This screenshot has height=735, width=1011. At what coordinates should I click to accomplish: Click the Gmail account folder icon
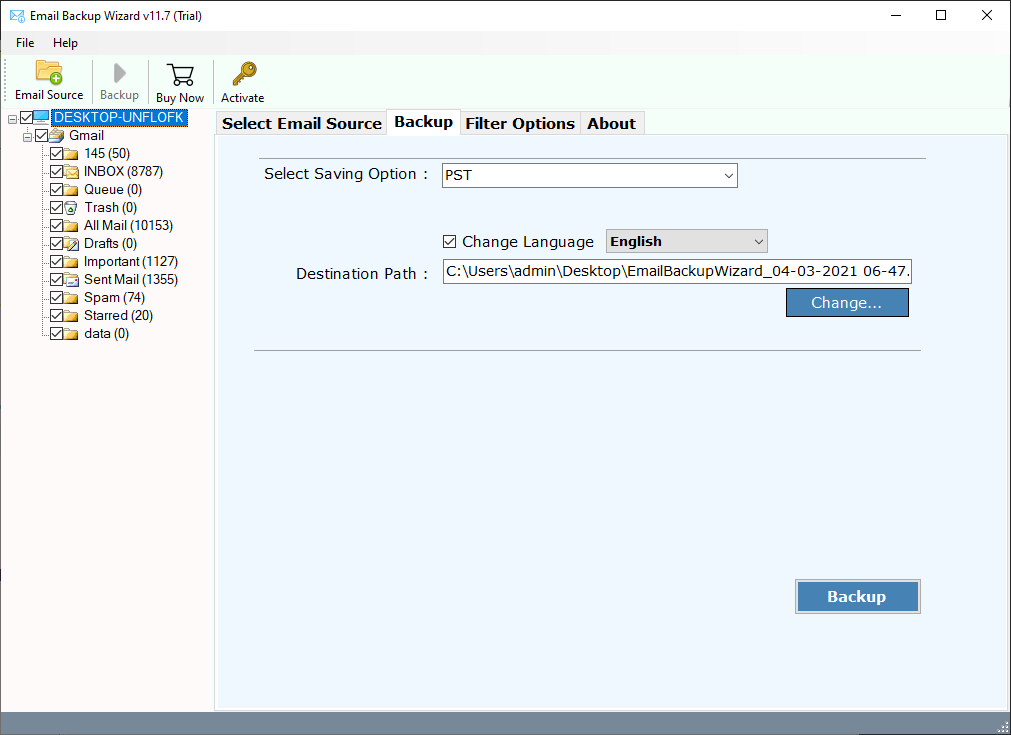click(57, 135)
